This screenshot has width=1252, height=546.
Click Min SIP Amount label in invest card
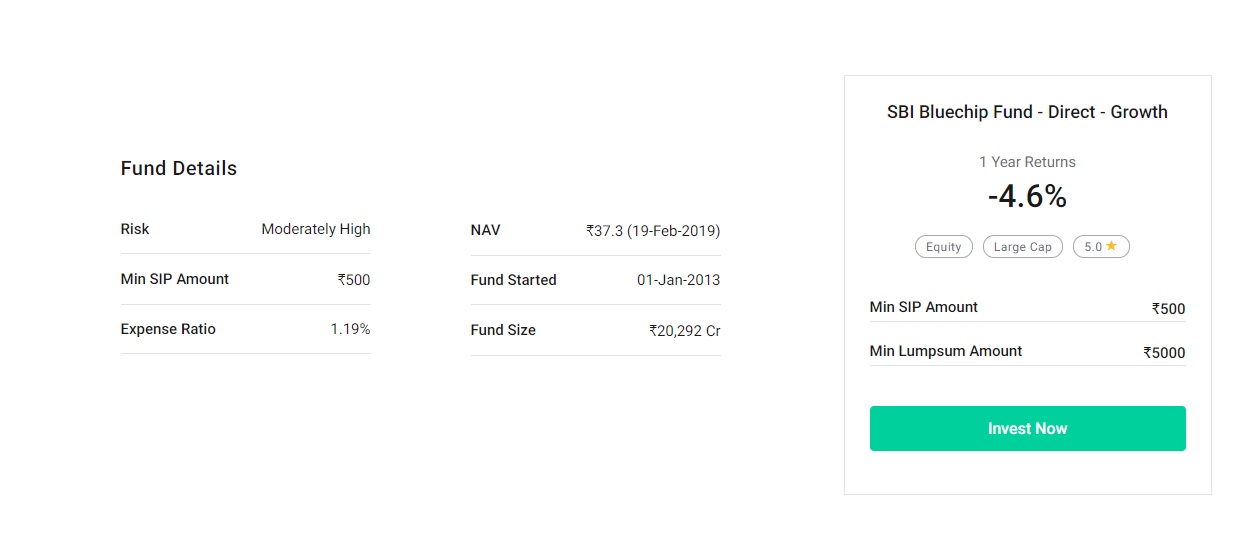coord(924,307)
